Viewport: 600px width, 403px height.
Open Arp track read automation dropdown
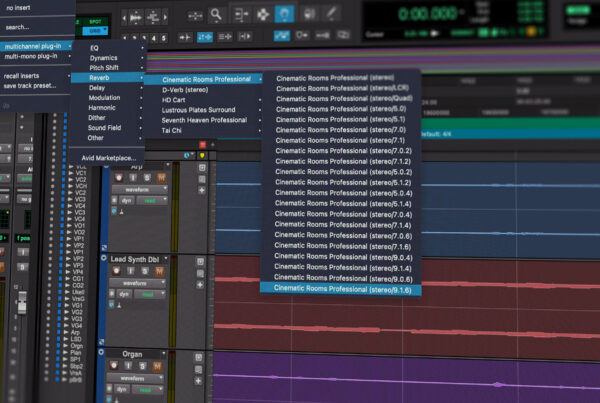(152, 201)
